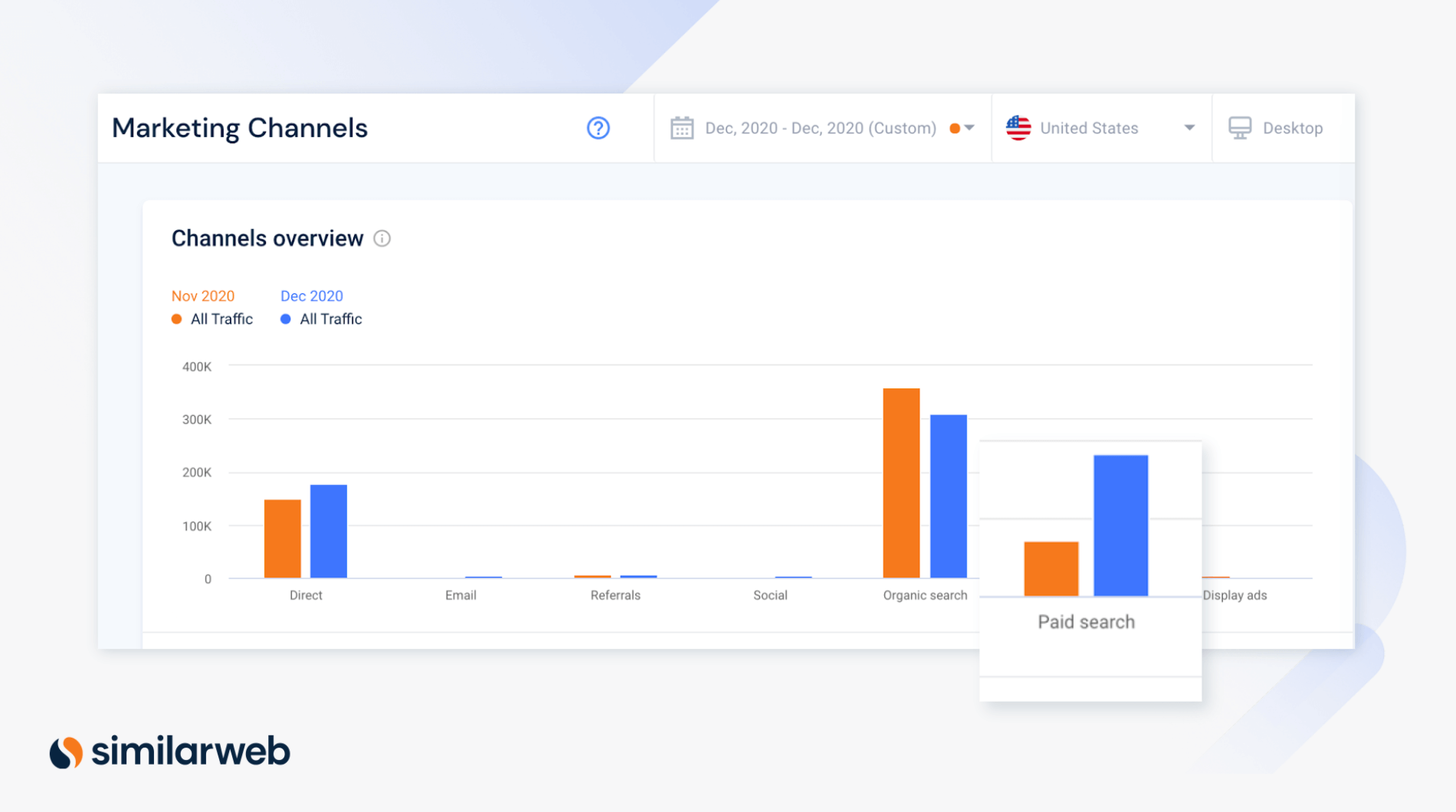The width and height of the screenshot is (1456, 812).
Task: Select the Marketing Channels heading
Action: pos(240,128)
